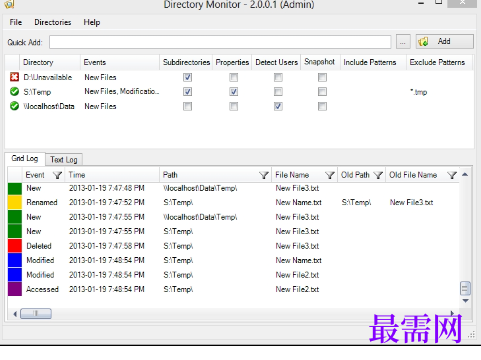Click the red error status icon for D:\Unavailable

click(x=14, y=77)
